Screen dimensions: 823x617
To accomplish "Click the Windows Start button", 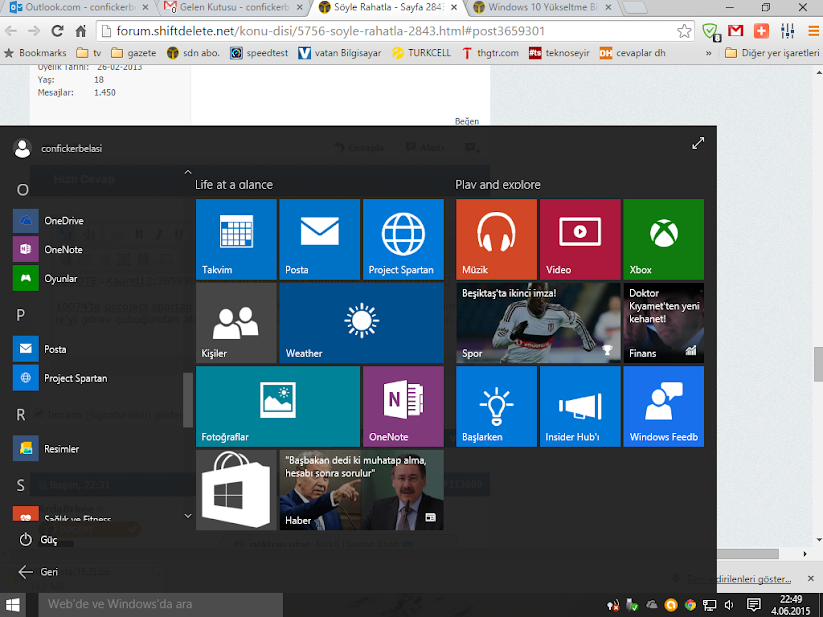I will [13, 605].
